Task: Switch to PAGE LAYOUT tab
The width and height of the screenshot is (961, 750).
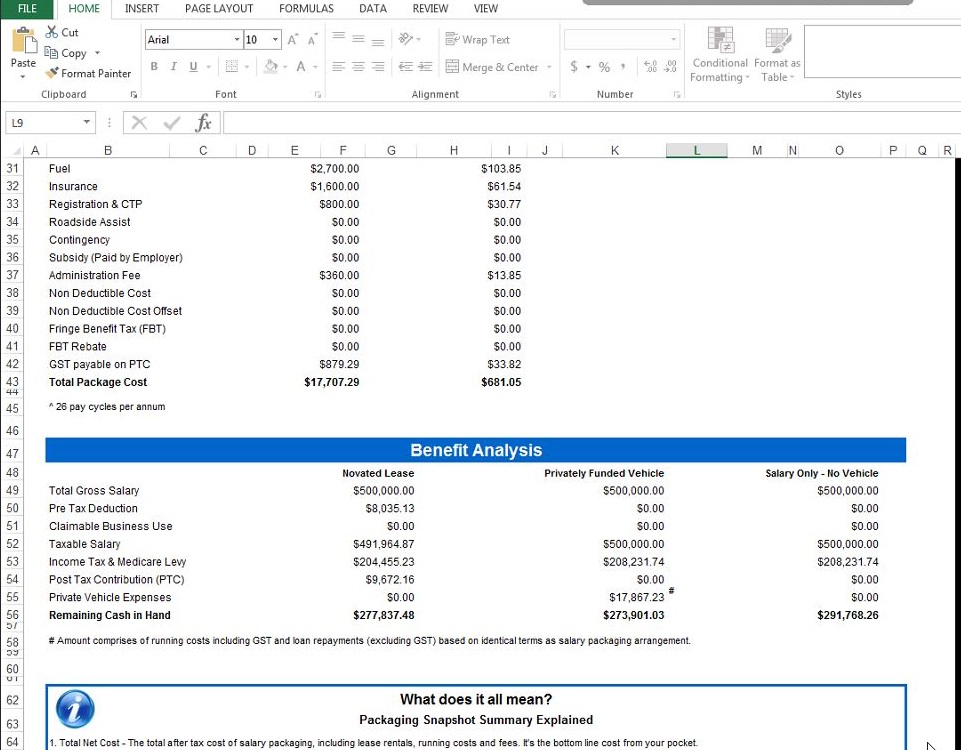Action: [x=219, y=9]
